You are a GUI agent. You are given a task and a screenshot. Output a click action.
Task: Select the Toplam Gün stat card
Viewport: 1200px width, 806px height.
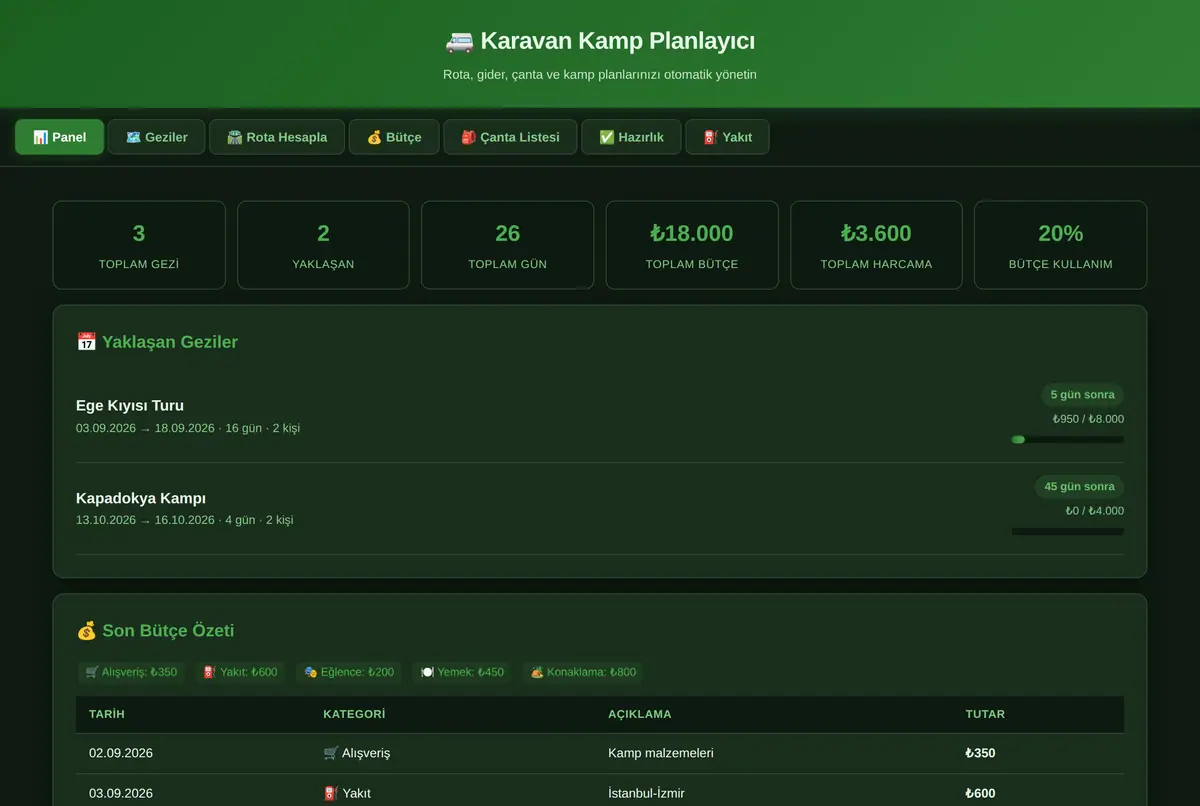tap(507, 245)
